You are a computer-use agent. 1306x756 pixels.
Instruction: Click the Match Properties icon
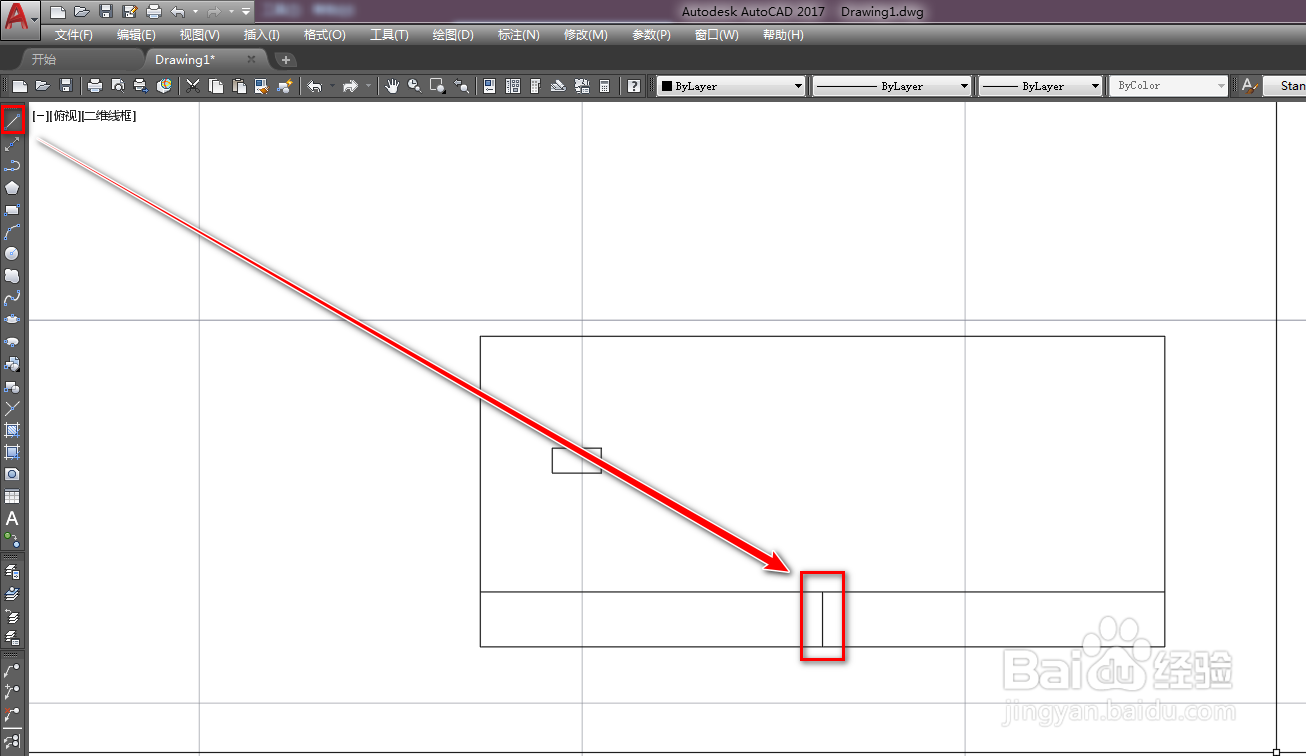(x=261, y=86)
